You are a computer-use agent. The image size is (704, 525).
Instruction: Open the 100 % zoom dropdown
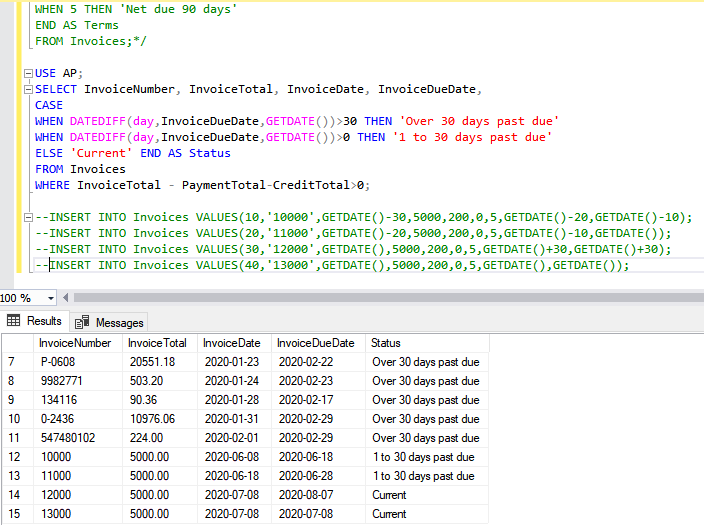click(51, 298)
